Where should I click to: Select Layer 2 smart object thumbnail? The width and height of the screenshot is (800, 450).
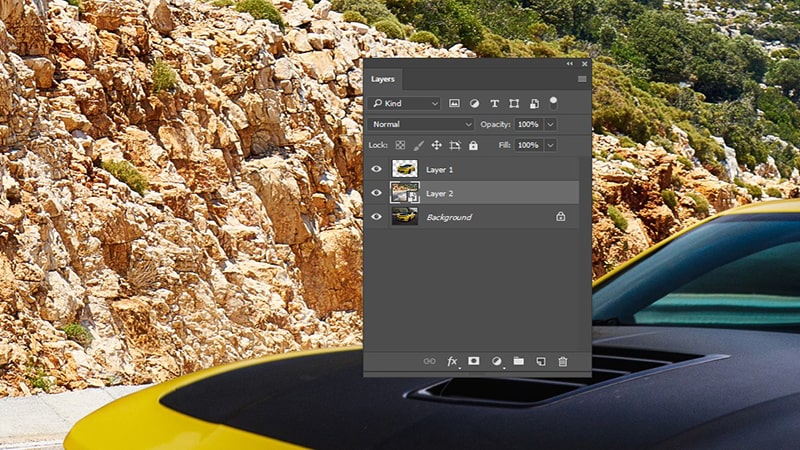[405, 193]
